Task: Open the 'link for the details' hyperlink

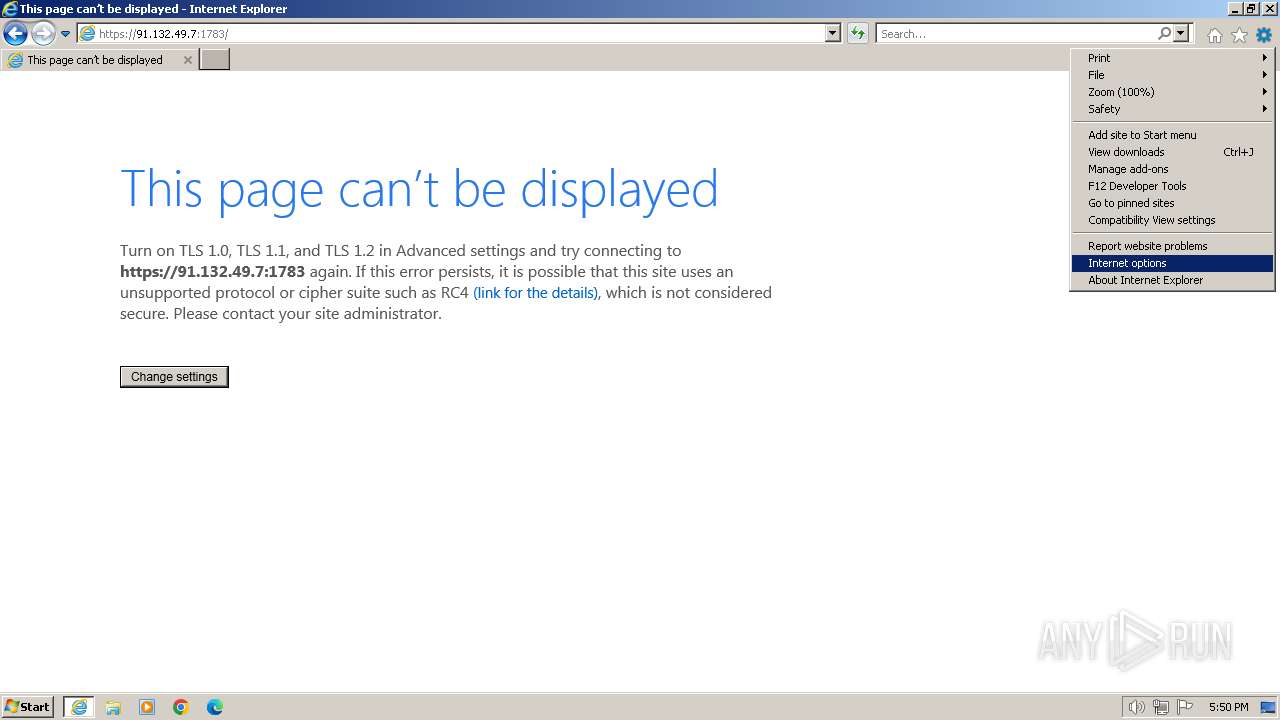Action: (x=536, y=293)
